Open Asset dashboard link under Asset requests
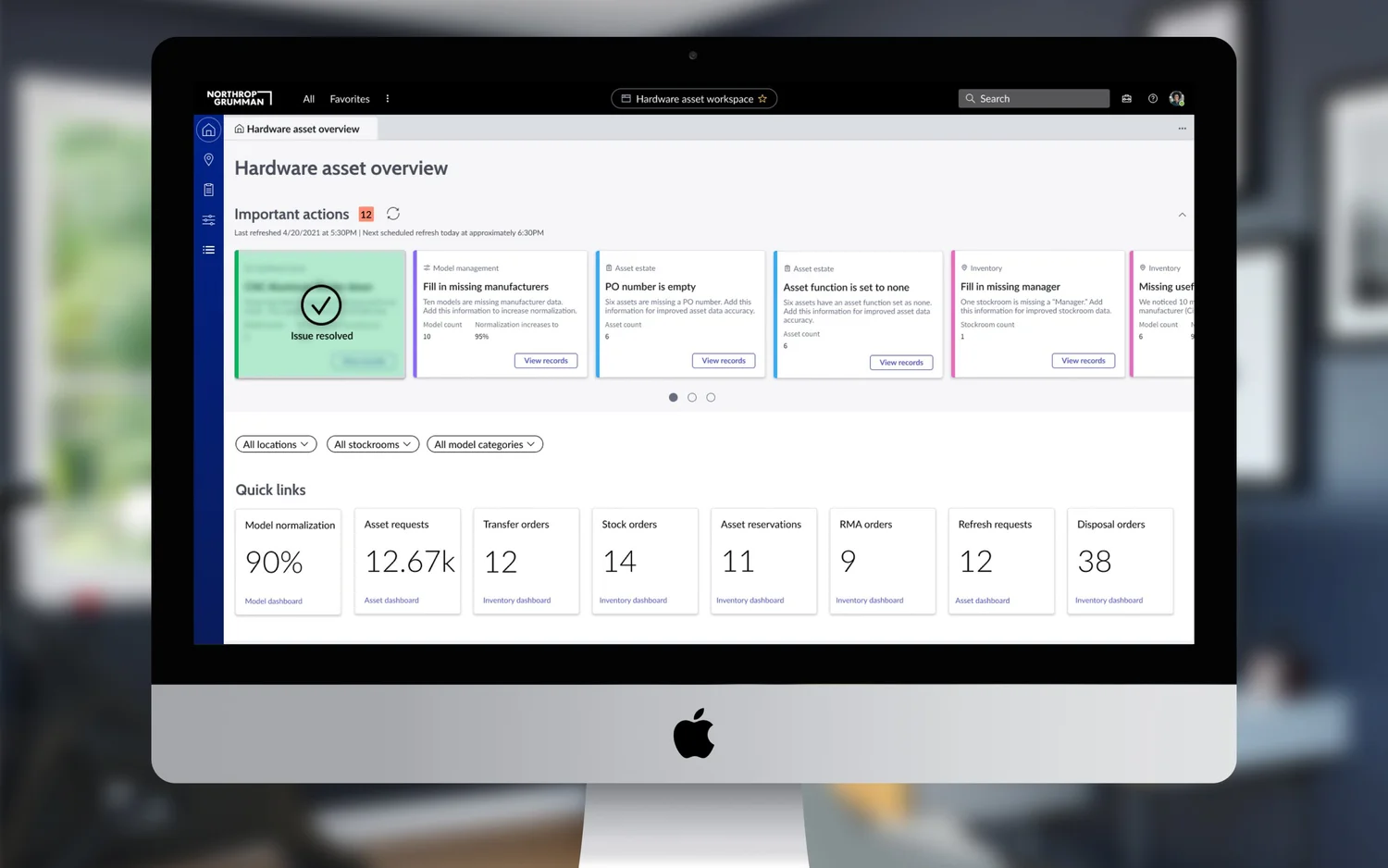Image resolution: width=1388 pixels, height=868 pixels. [x=391, y=601]
